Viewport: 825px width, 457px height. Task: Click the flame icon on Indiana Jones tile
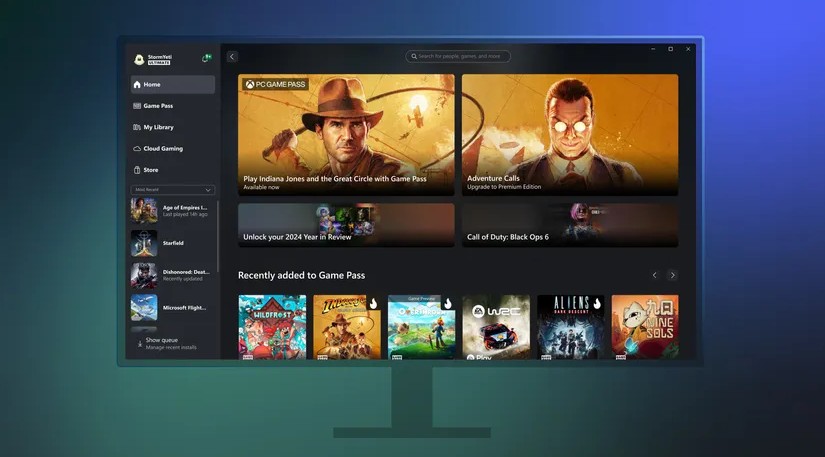click(373, 303)
